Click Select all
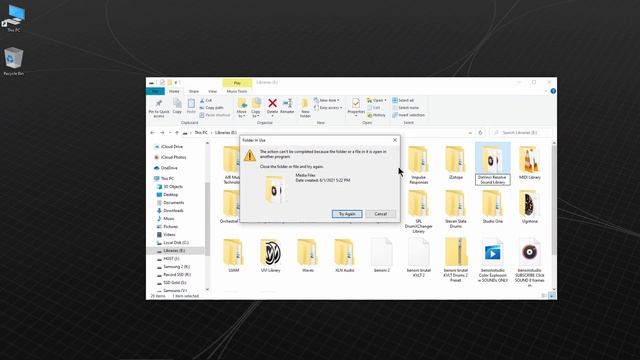Image resolution: width=640 pixels, height=360 pixels. click(x=403, y=100)
